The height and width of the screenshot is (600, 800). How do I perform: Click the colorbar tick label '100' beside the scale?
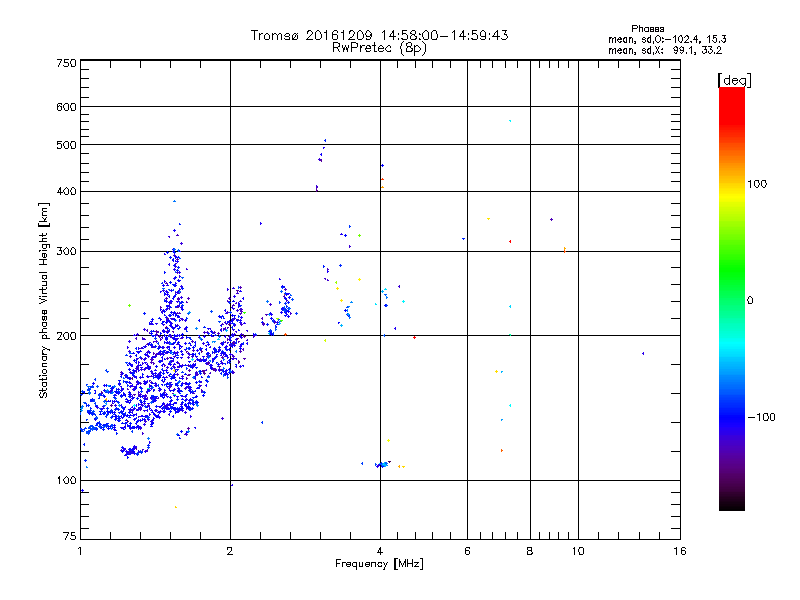(757, 184)
